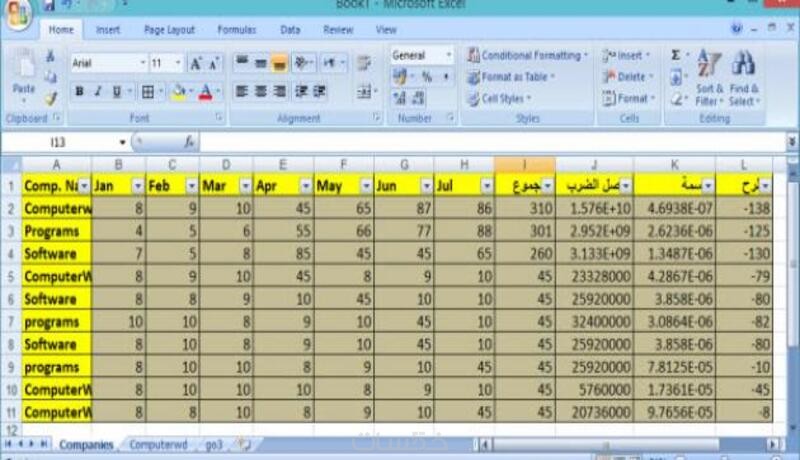This screenshot has height=460, width=800.
Task: Click the Borders icon
Action: point(148,92)
